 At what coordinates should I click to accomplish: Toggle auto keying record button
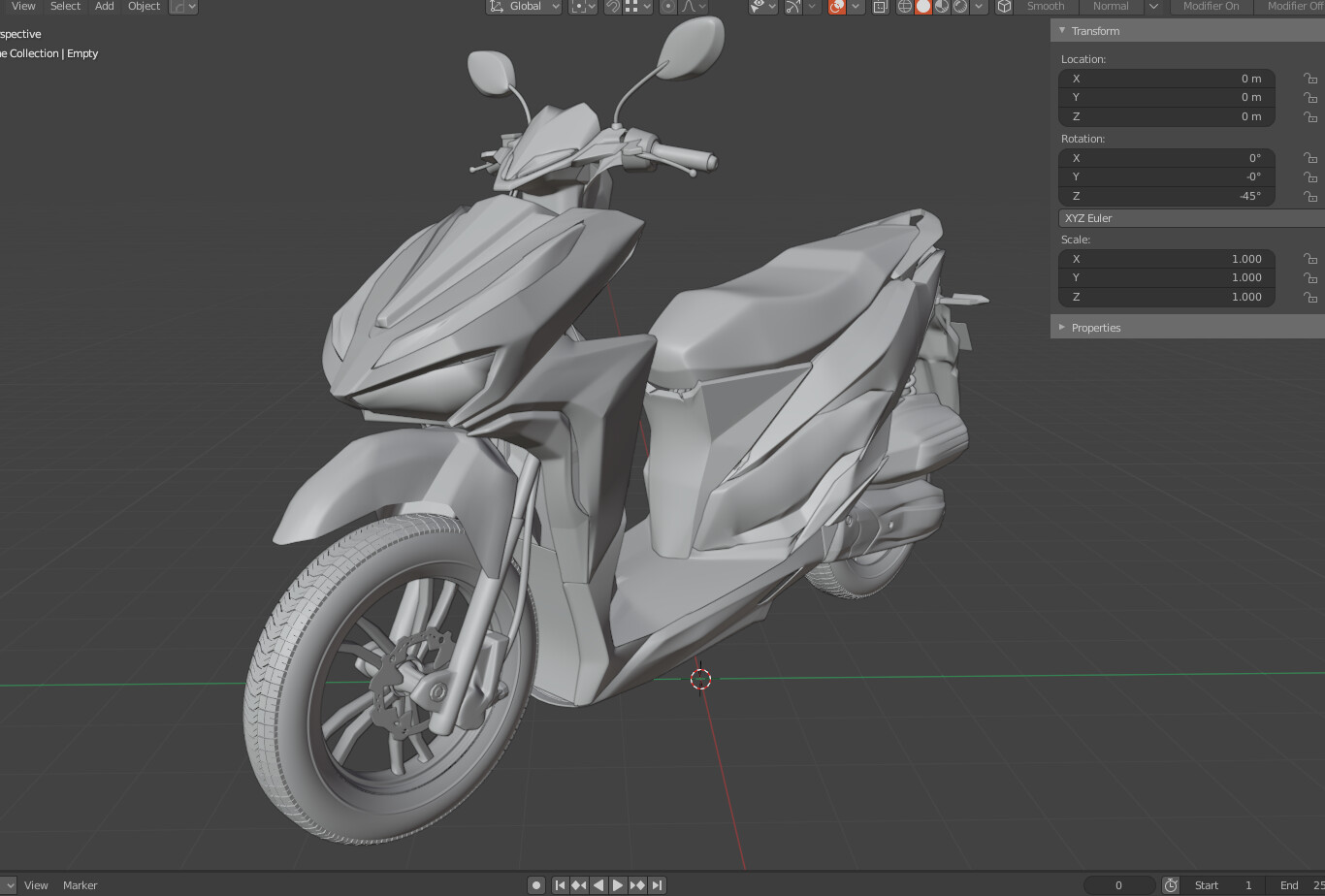pos(536,884)
